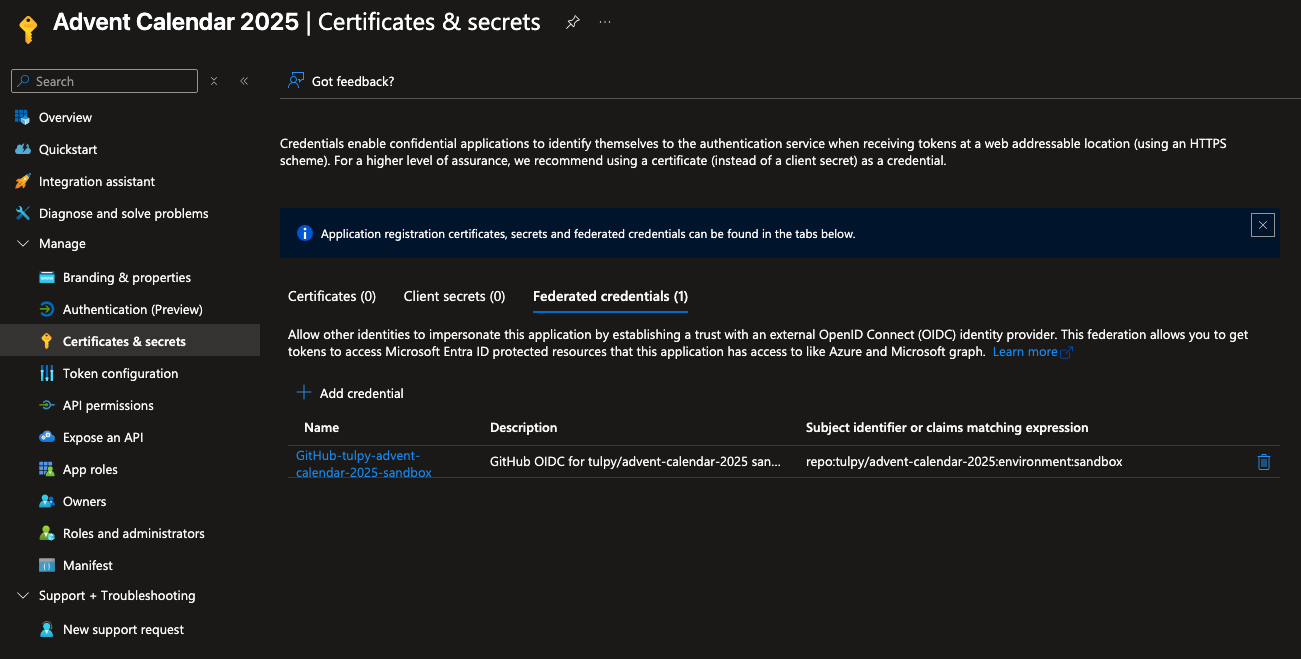Select the Federated credentials (1) tab
Screen dimensions: 1301x659
pos(610,296)
